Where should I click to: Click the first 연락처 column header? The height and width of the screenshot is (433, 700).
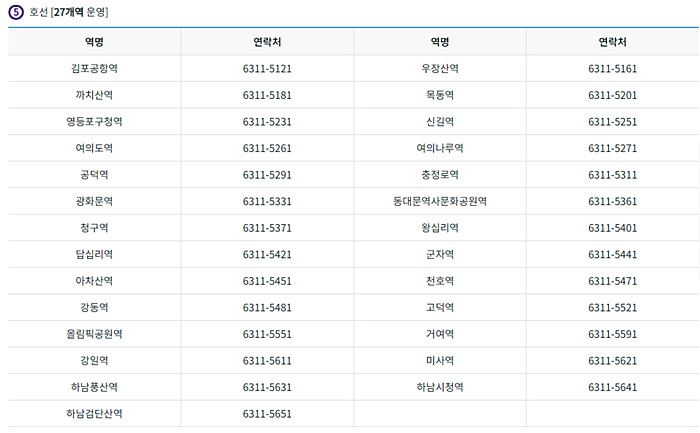click(x=267, y=42)
